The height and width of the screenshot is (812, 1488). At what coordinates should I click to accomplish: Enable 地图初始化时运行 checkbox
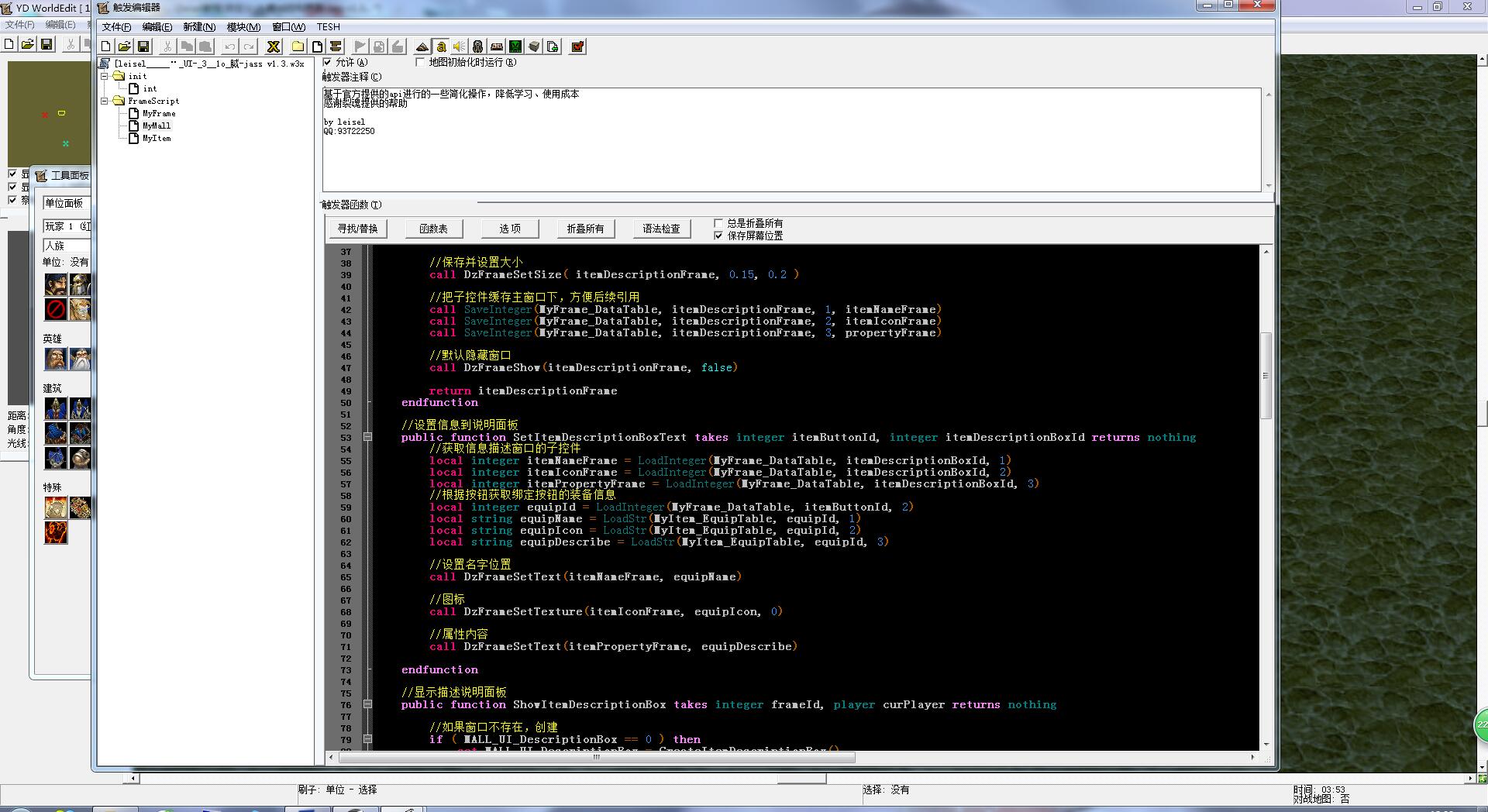(421, 62)
